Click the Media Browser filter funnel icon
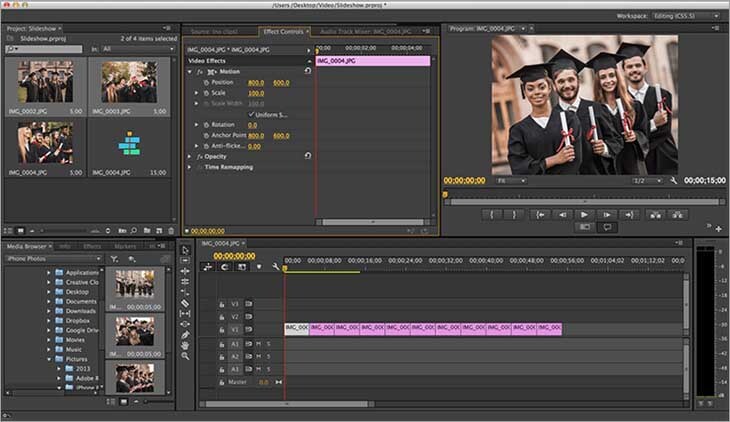The image size is (730, 422). tap(115, 259)
